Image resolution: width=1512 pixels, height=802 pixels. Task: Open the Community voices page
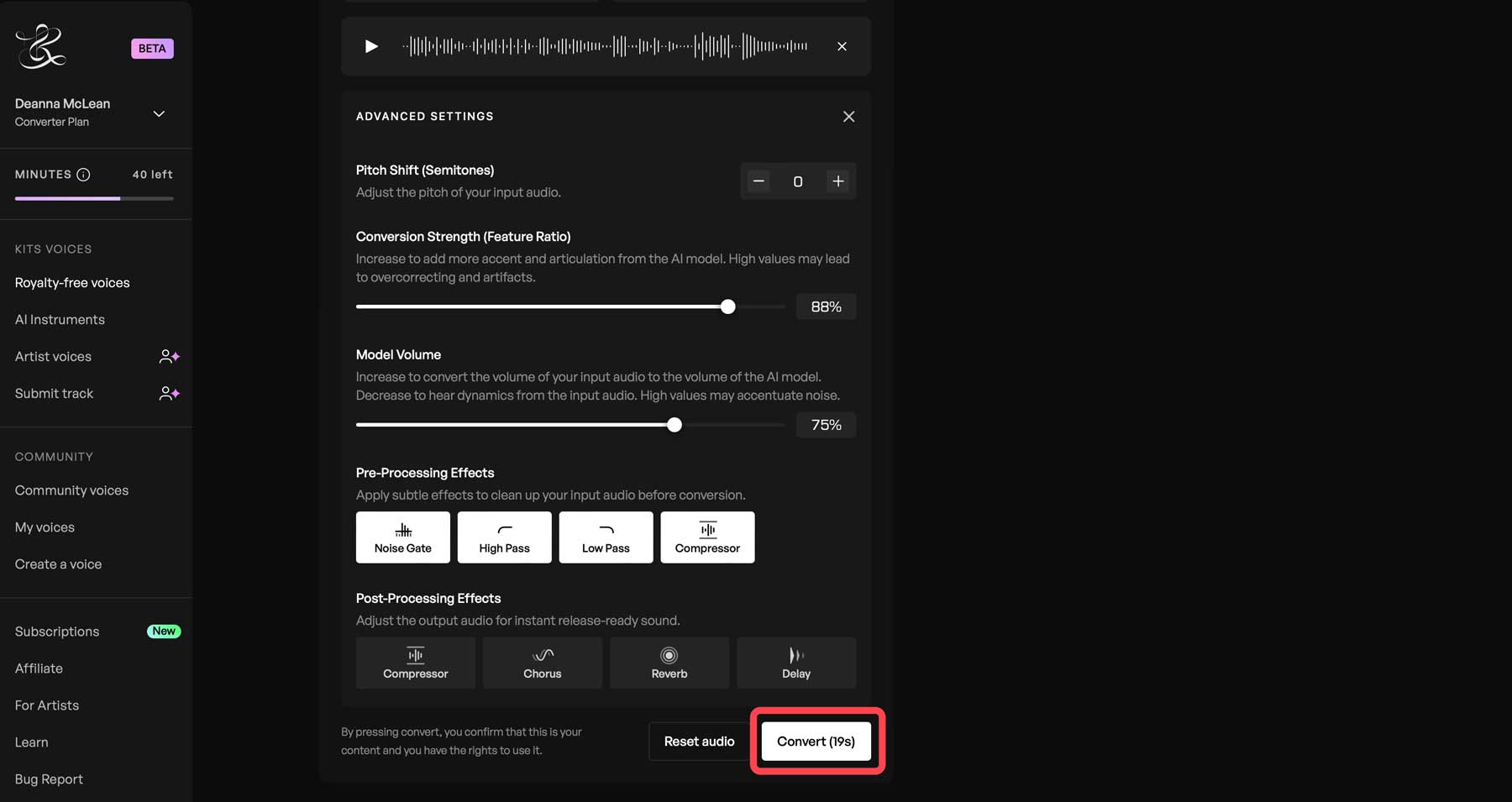pos(71,490)
